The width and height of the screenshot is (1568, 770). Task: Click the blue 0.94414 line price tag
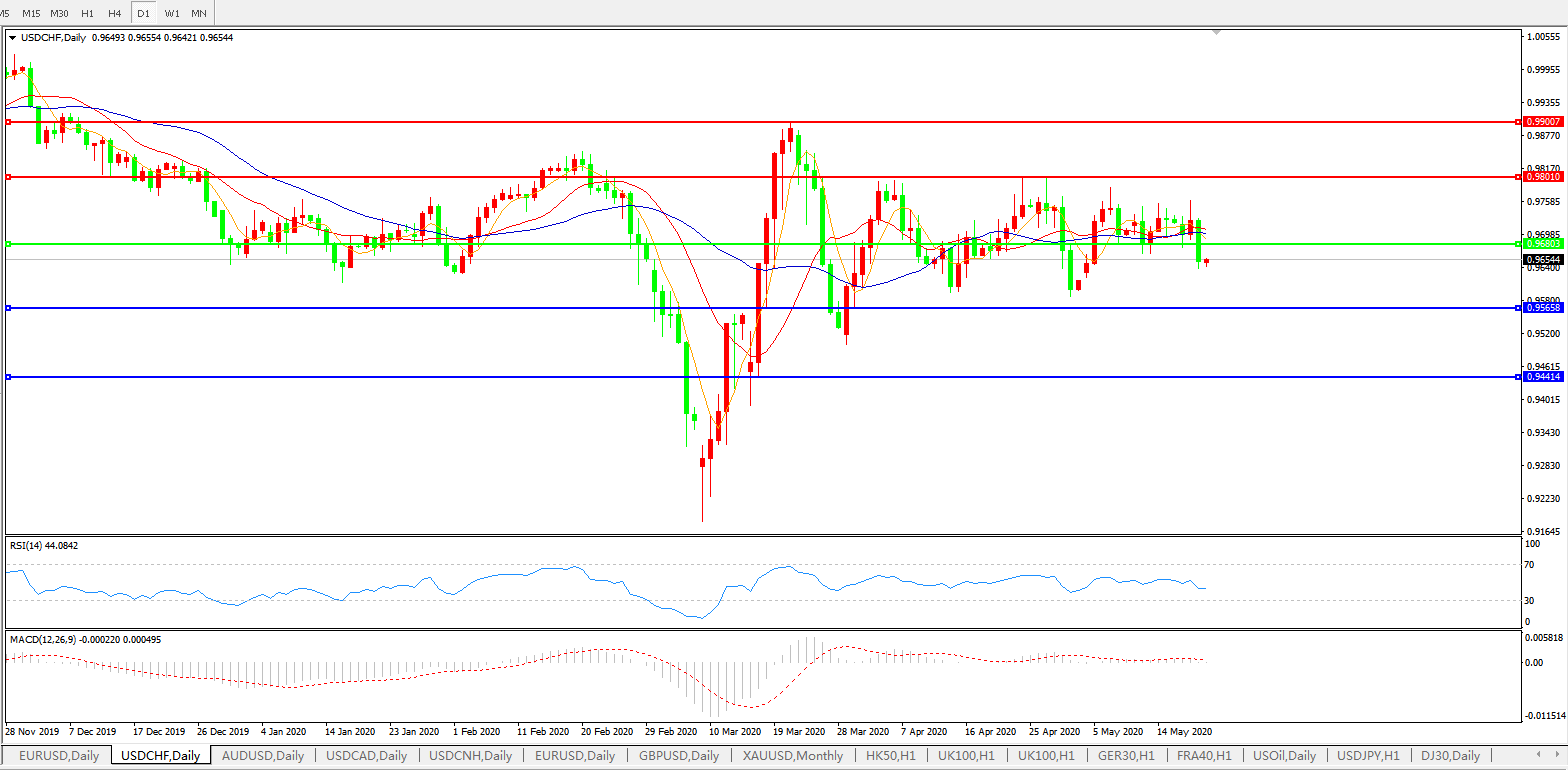point(1542,377)
